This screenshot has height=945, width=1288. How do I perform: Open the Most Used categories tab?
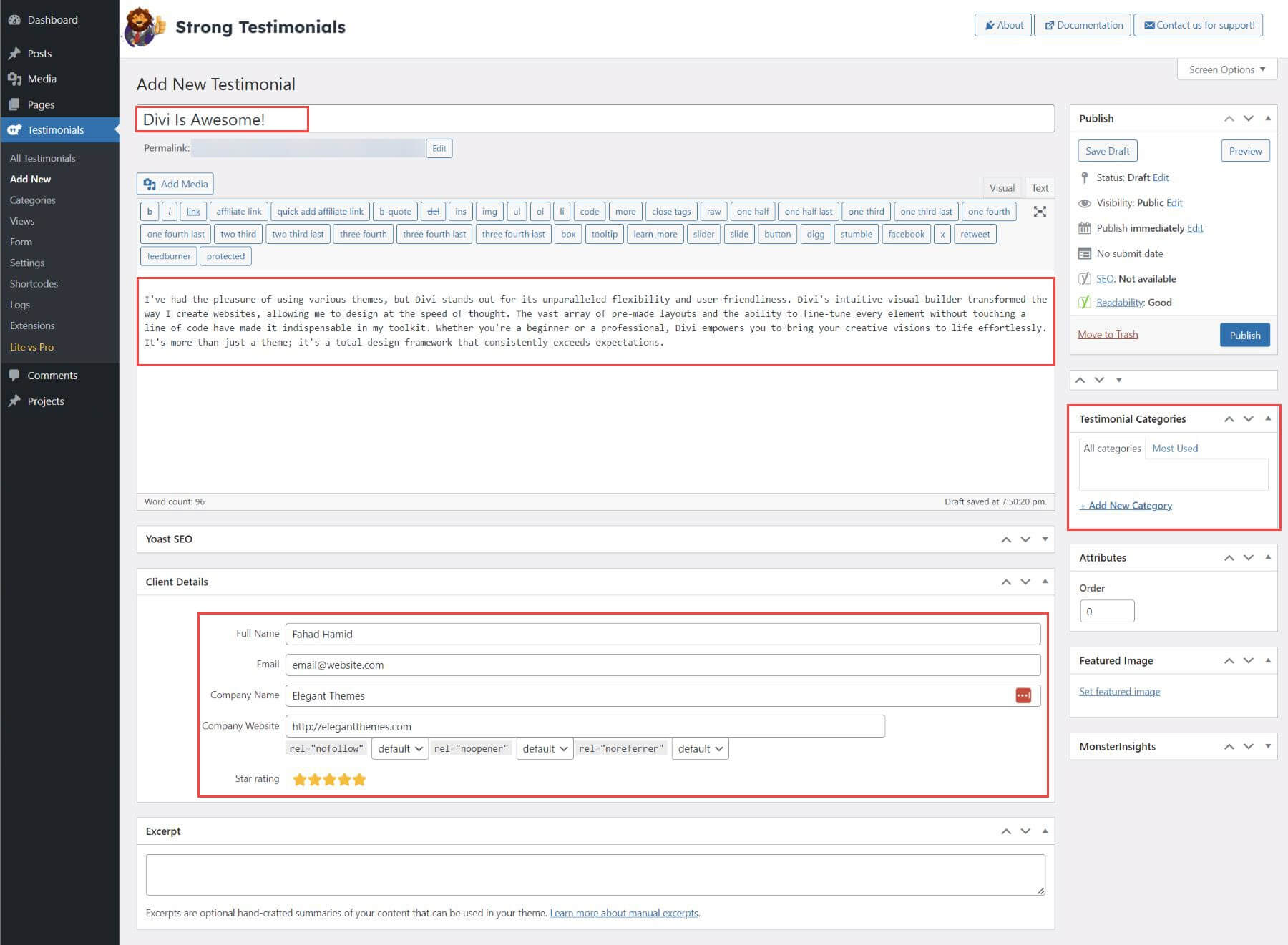[1174, 448]
